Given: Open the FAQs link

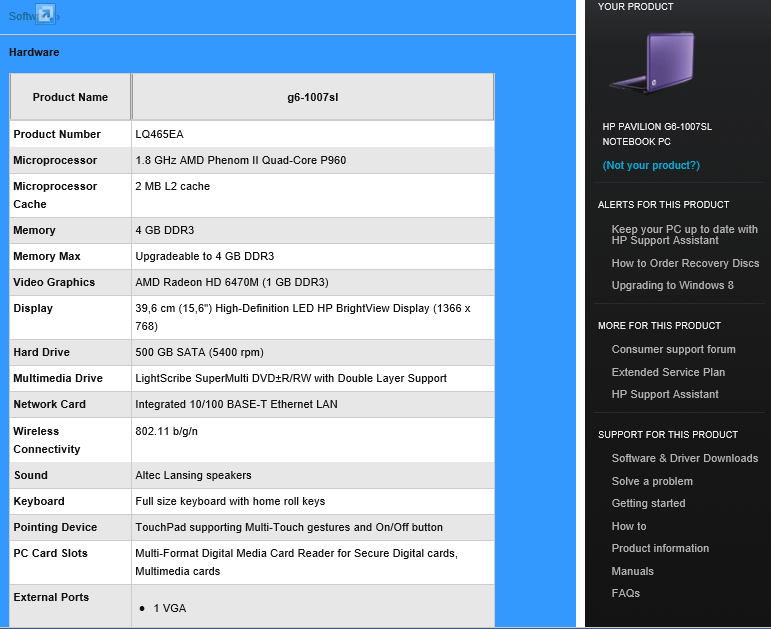Looking at the screenshot, I should coord(625,593).
